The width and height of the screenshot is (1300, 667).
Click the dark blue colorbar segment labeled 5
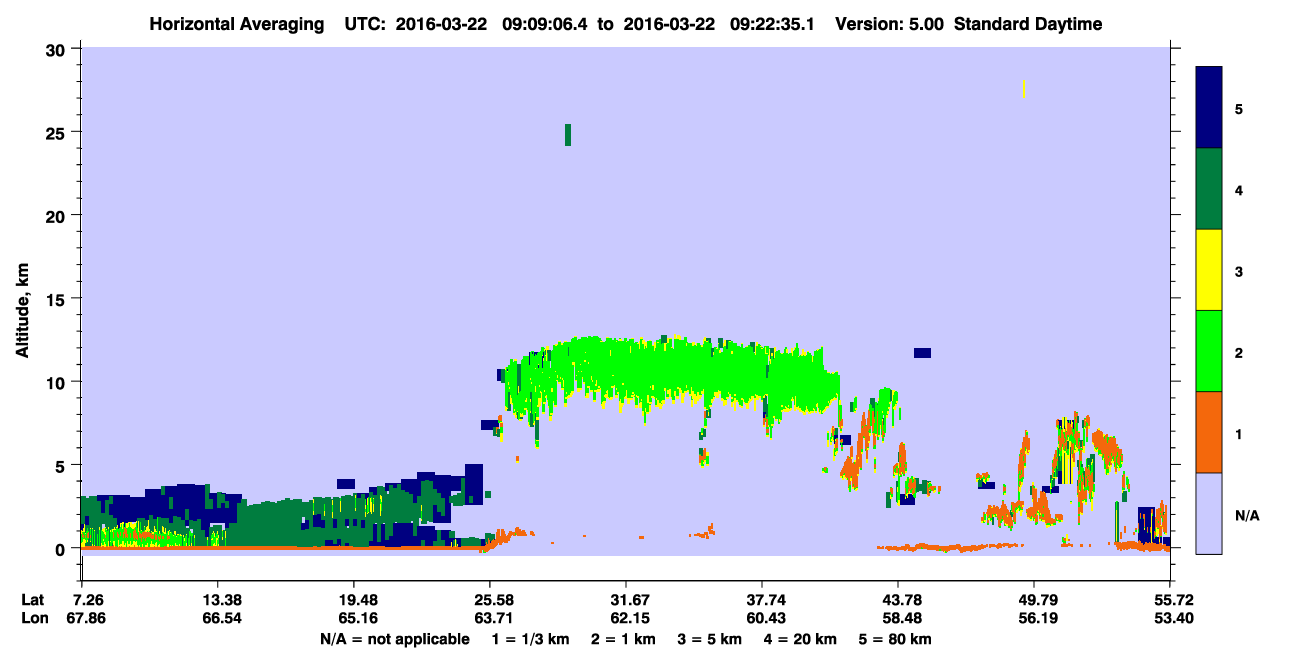[x=1209, y=108]
